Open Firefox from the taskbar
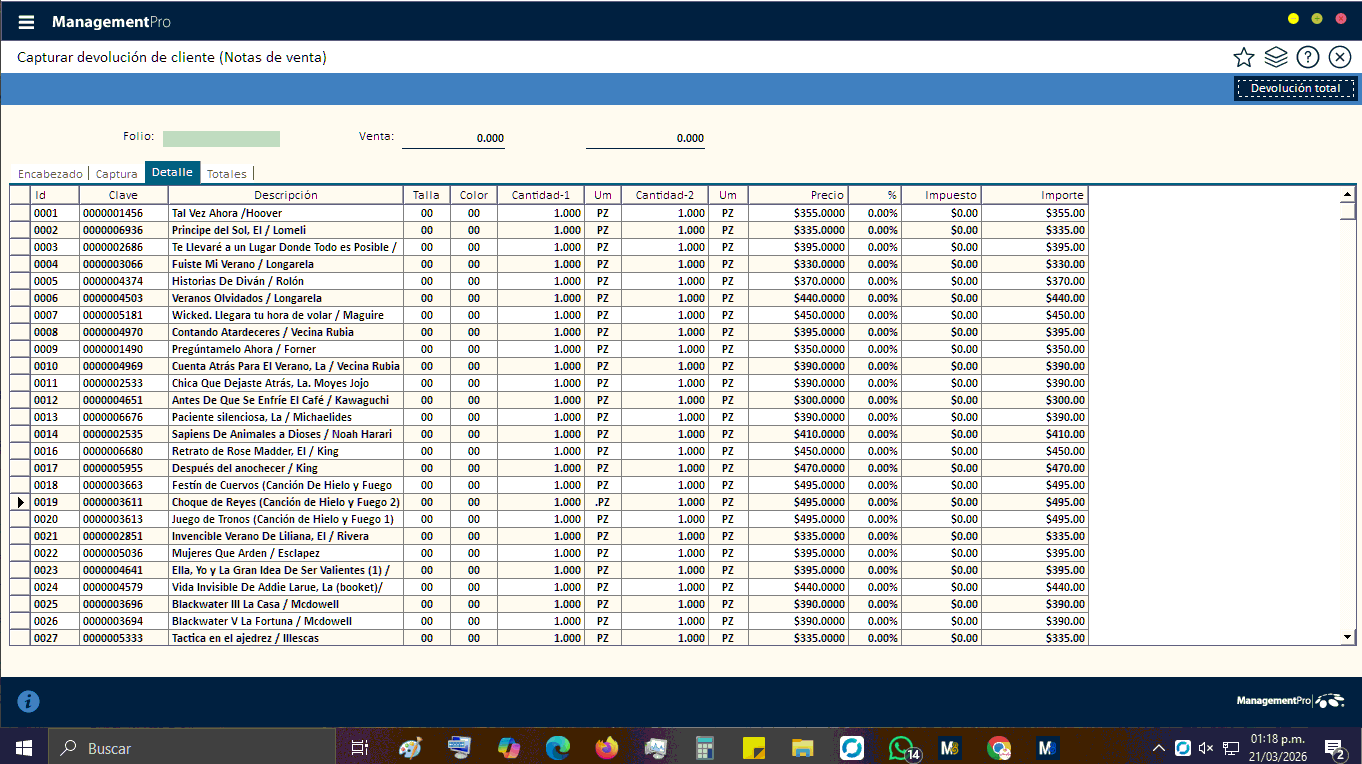 [606, 747]
